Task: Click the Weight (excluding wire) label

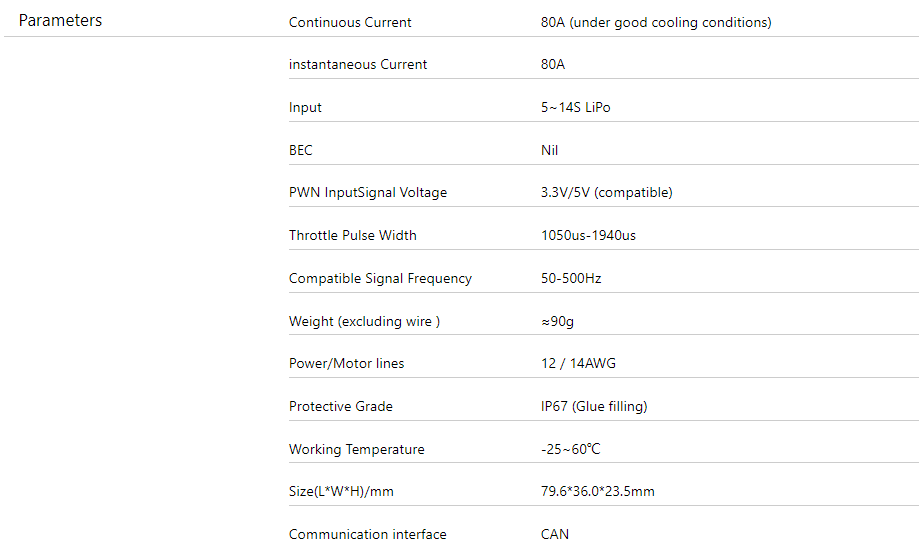Action: [x=364, y=321]
